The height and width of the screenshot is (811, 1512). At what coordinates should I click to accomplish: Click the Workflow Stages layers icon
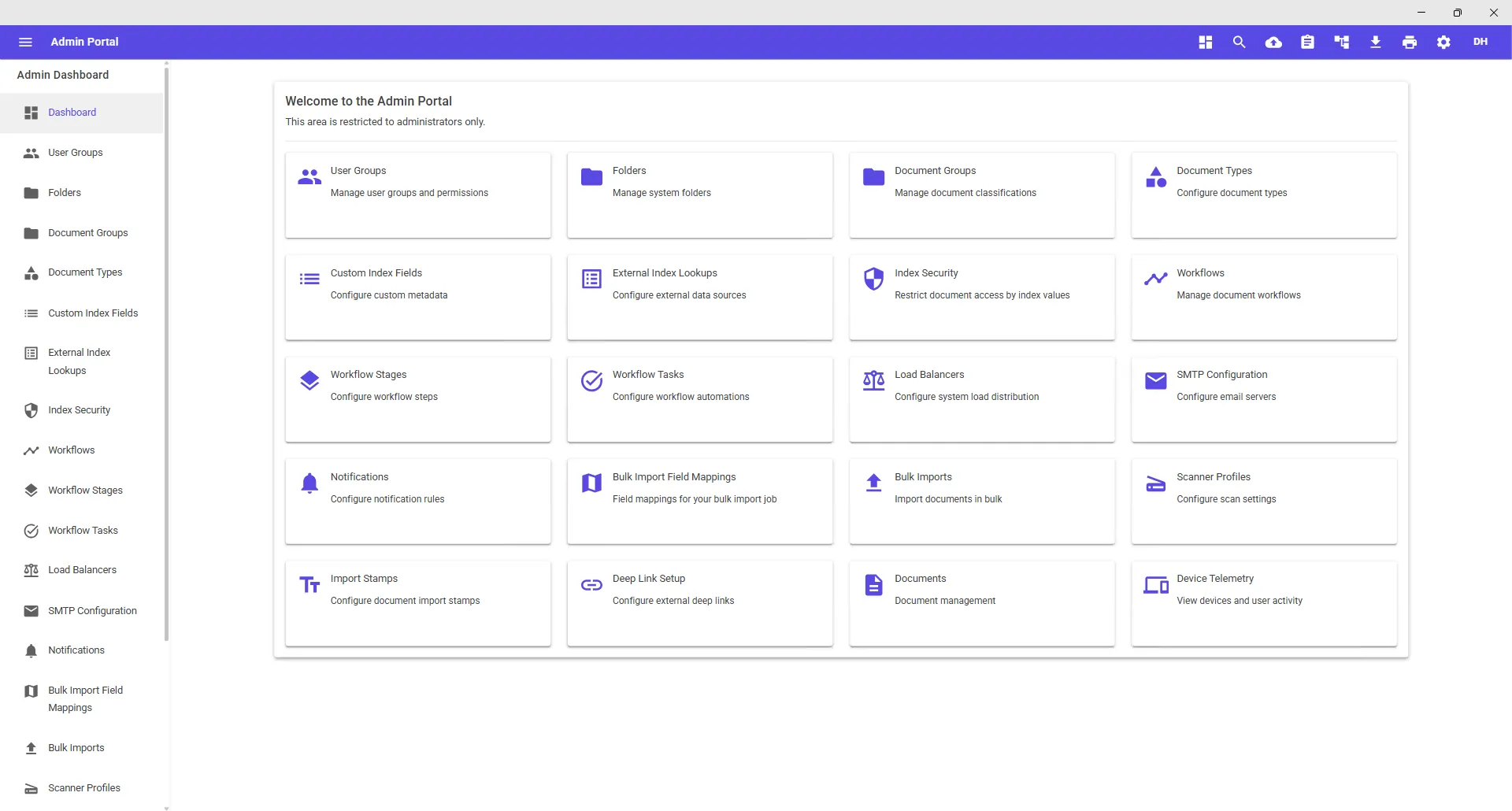pos(309,381)
